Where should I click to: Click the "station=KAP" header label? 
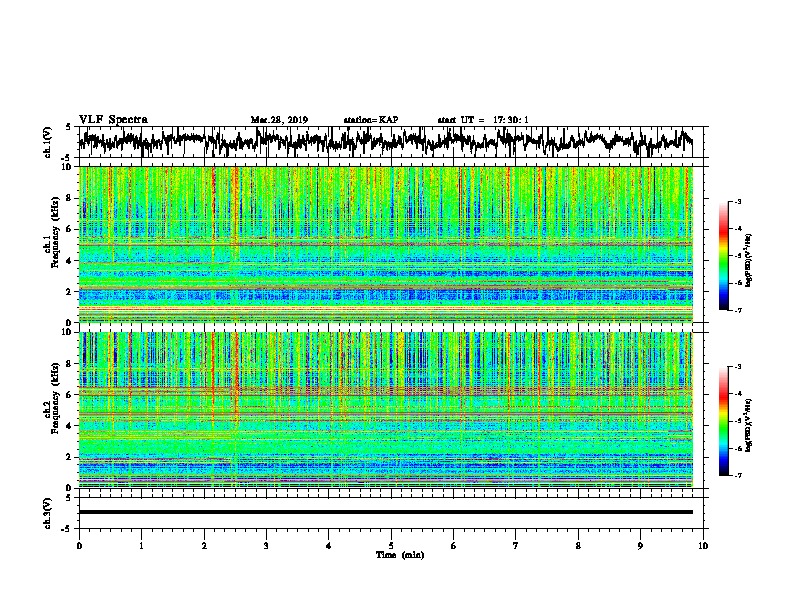click(371, 120)
